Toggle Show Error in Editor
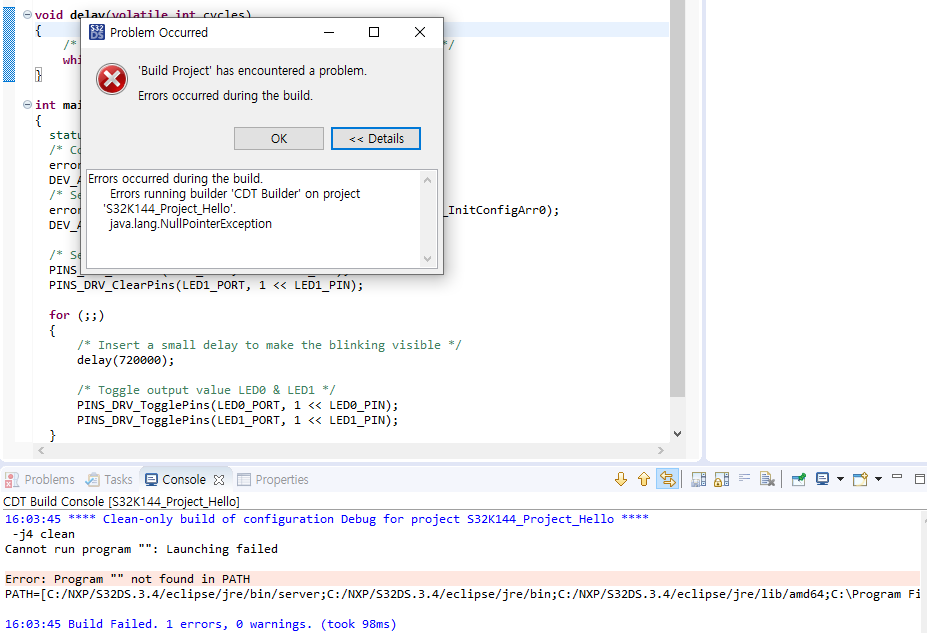The width and height of the screenshot is (927, 633). [x=668, y=480]
